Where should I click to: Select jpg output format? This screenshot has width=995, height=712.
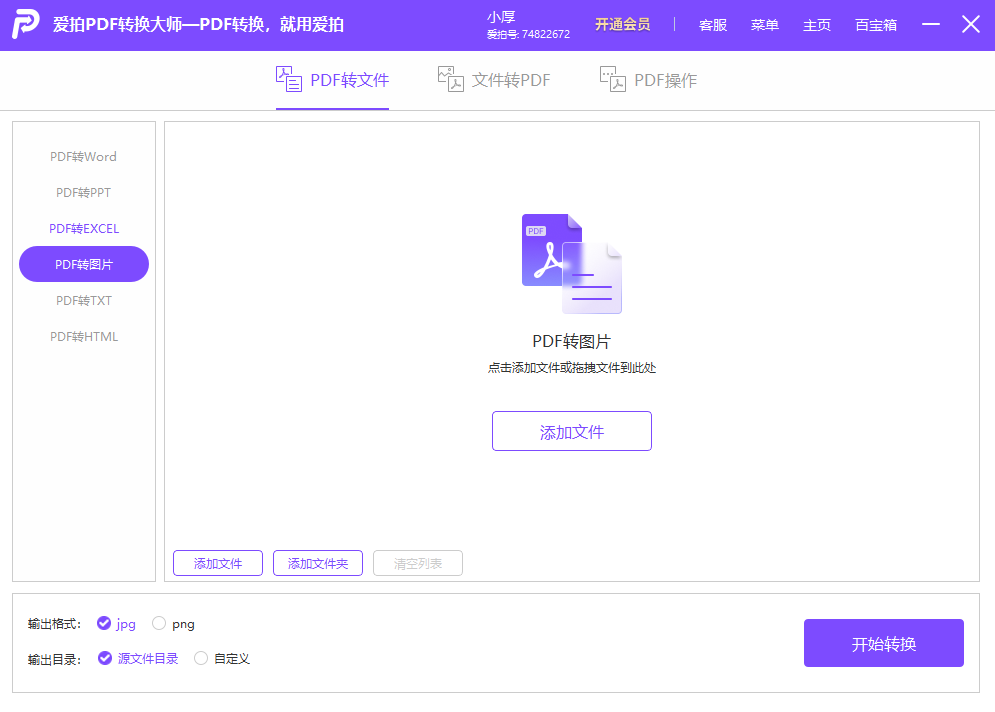[116, 624]
